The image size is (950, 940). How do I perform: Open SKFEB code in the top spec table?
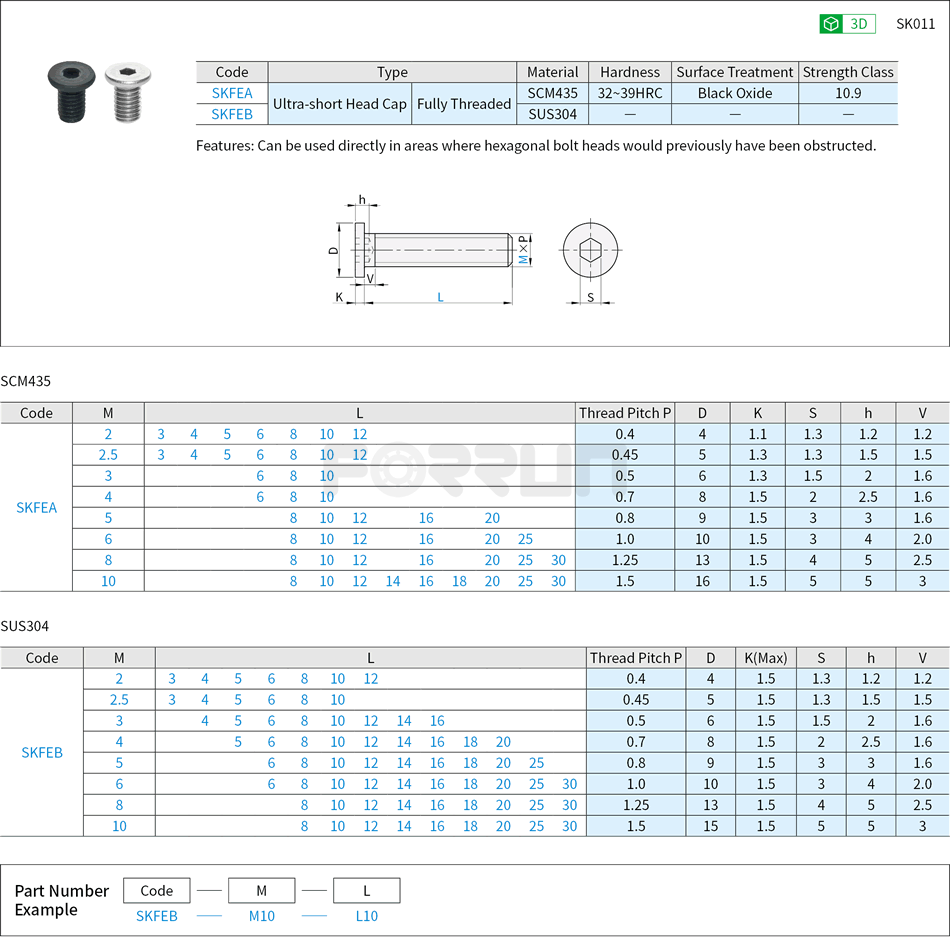(x=232, y=114)
